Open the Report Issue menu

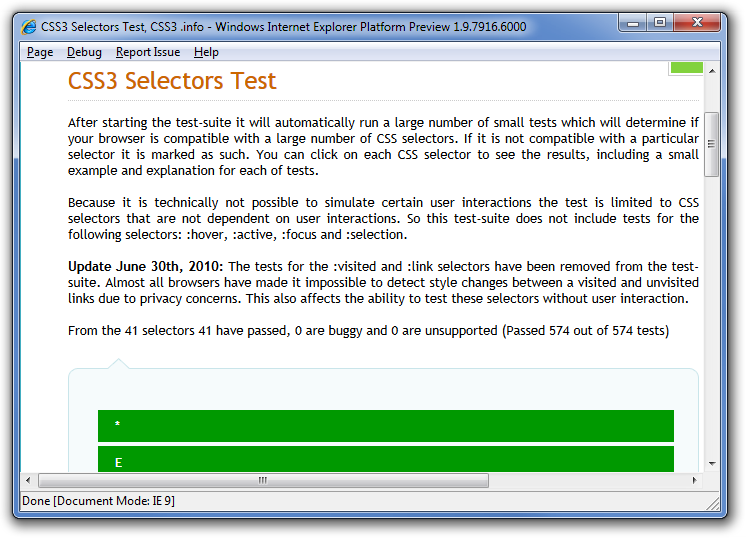148,52
